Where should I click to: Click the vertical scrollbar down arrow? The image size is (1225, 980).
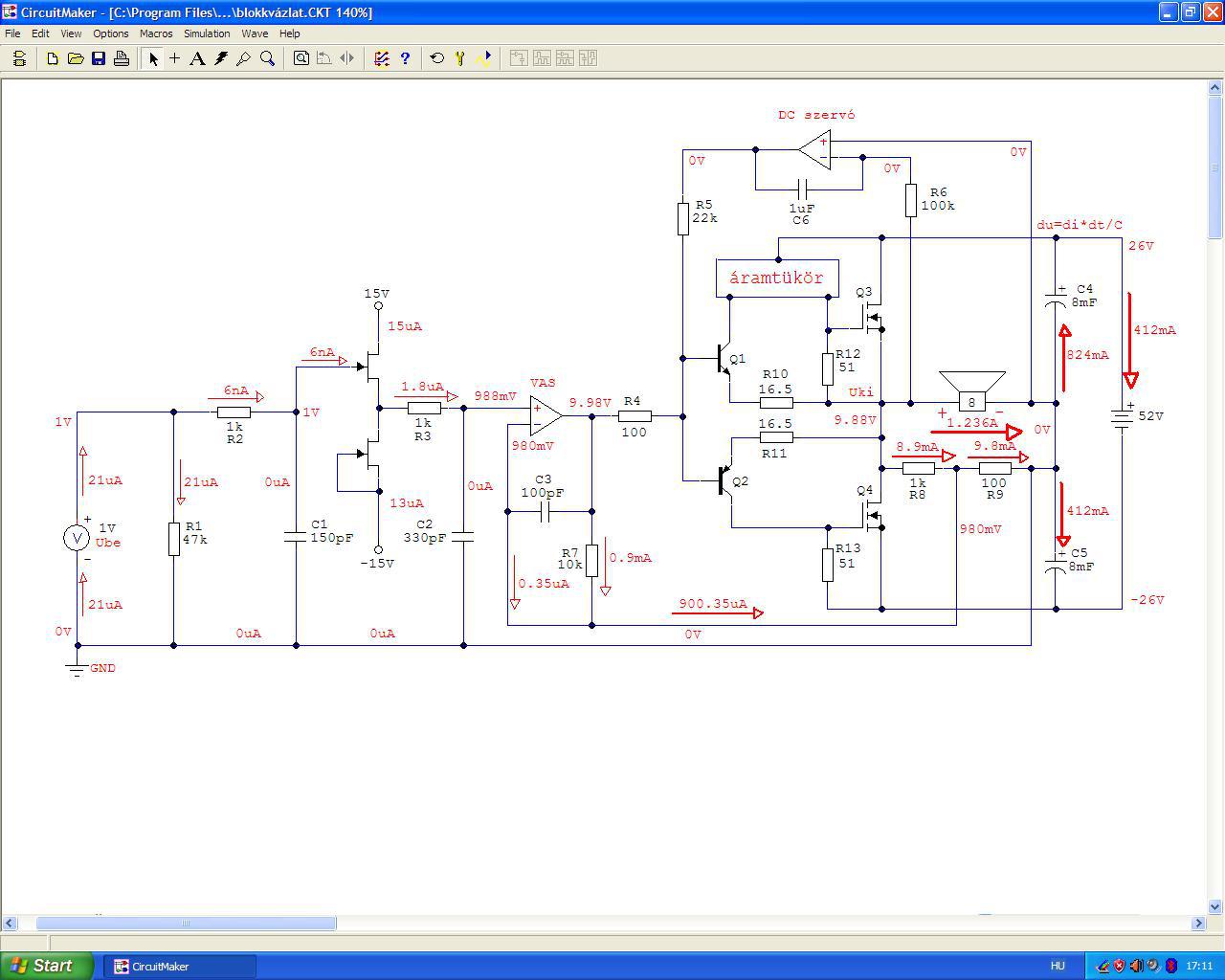point(1216,906)
